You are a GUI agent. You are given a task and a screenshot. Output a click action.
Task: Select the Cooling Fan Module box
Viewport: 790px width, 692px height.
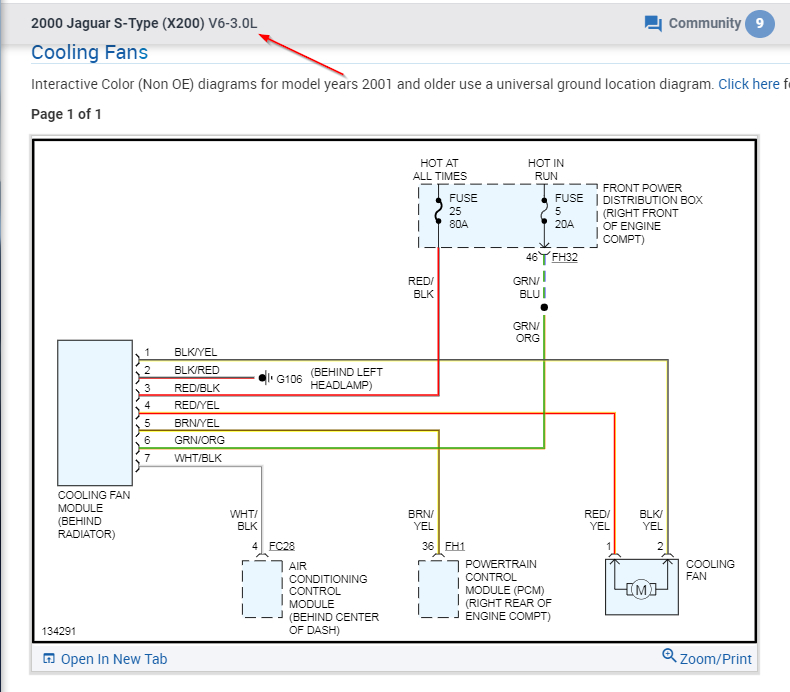point(95,413)
